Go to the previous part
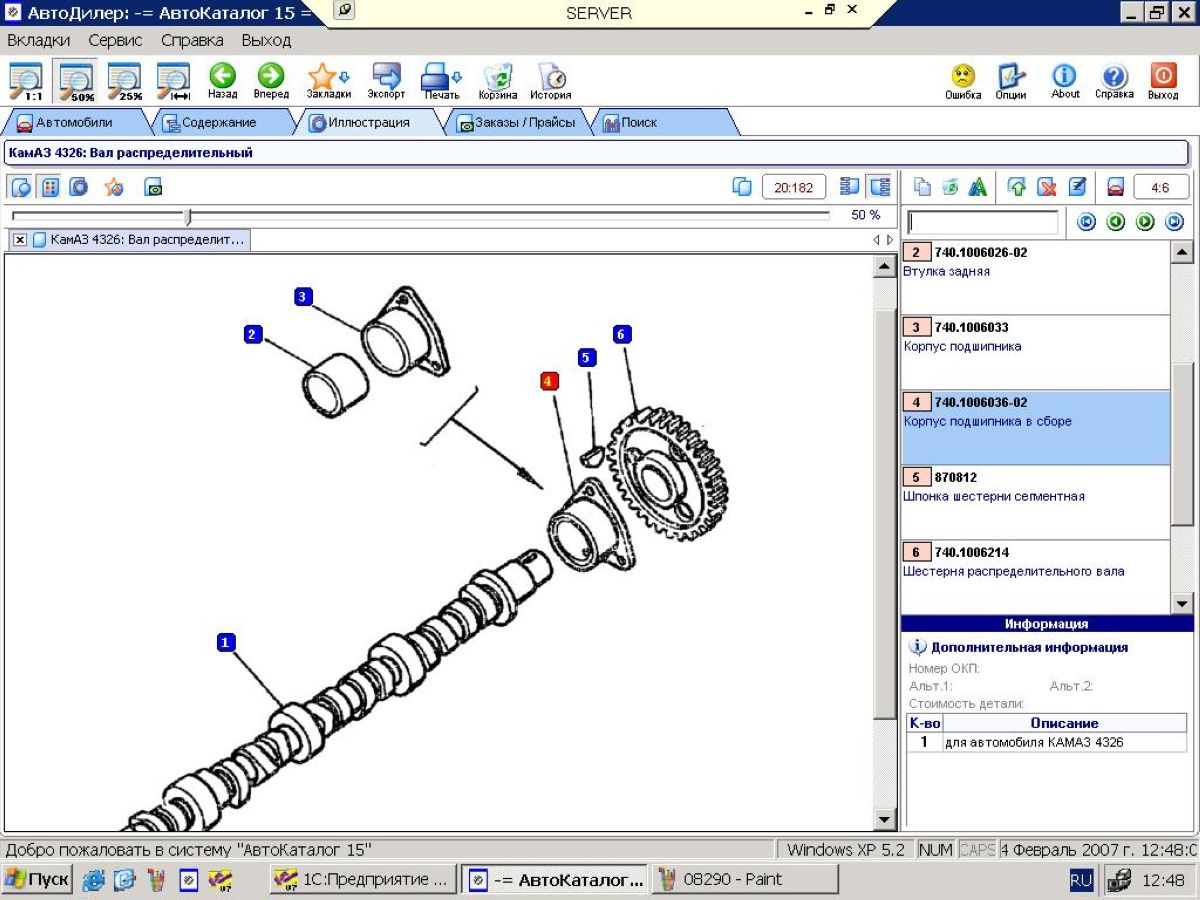1200x900 pixels. 1116,222
